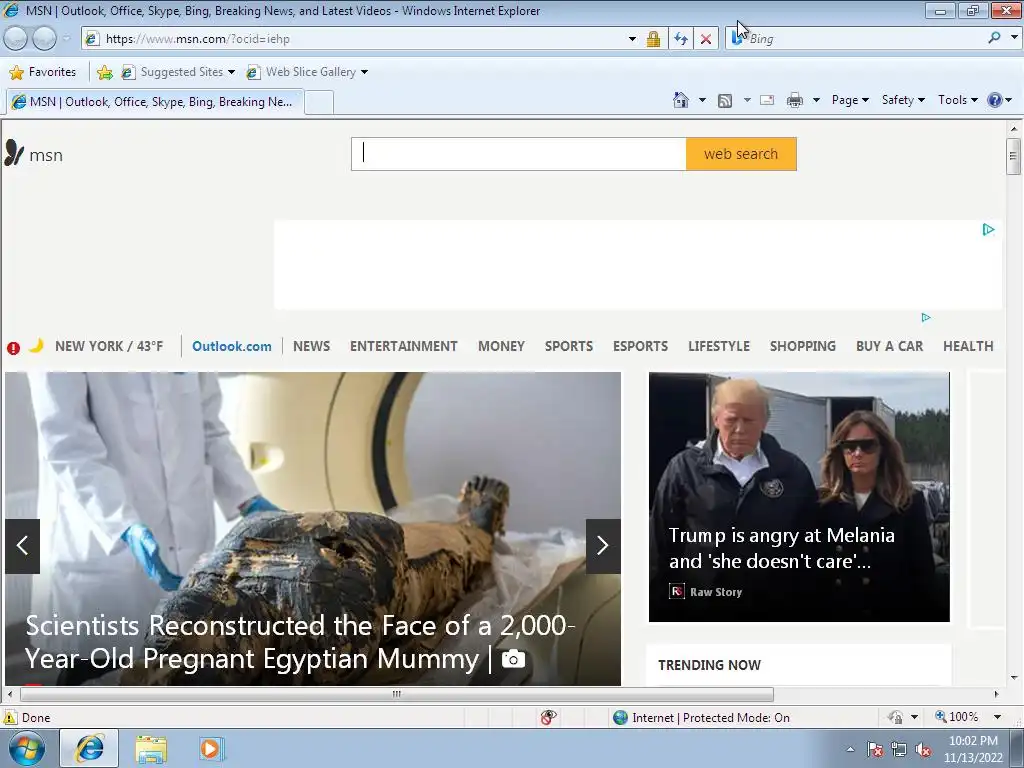Click the red weather alert icon
The width and height of the screenshot is (1024, 768).
coord(13,348)
